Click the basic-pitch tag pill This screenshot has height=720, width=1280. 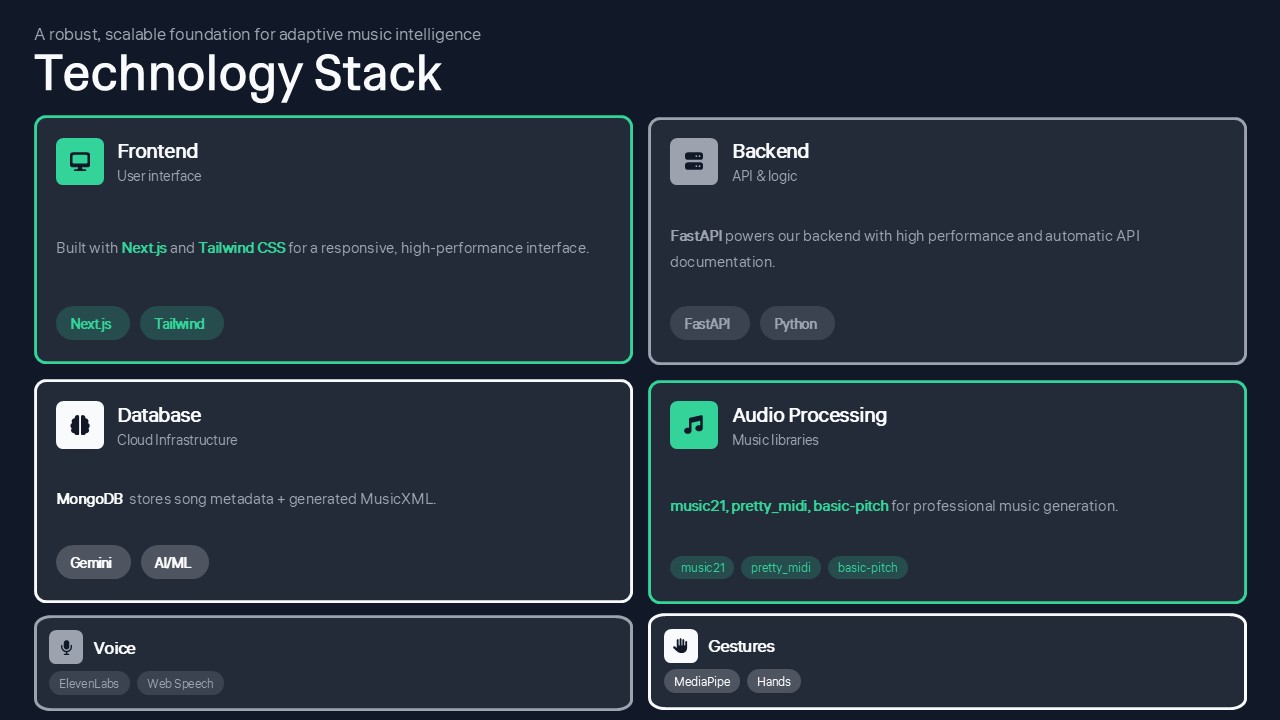pos(868,567)
